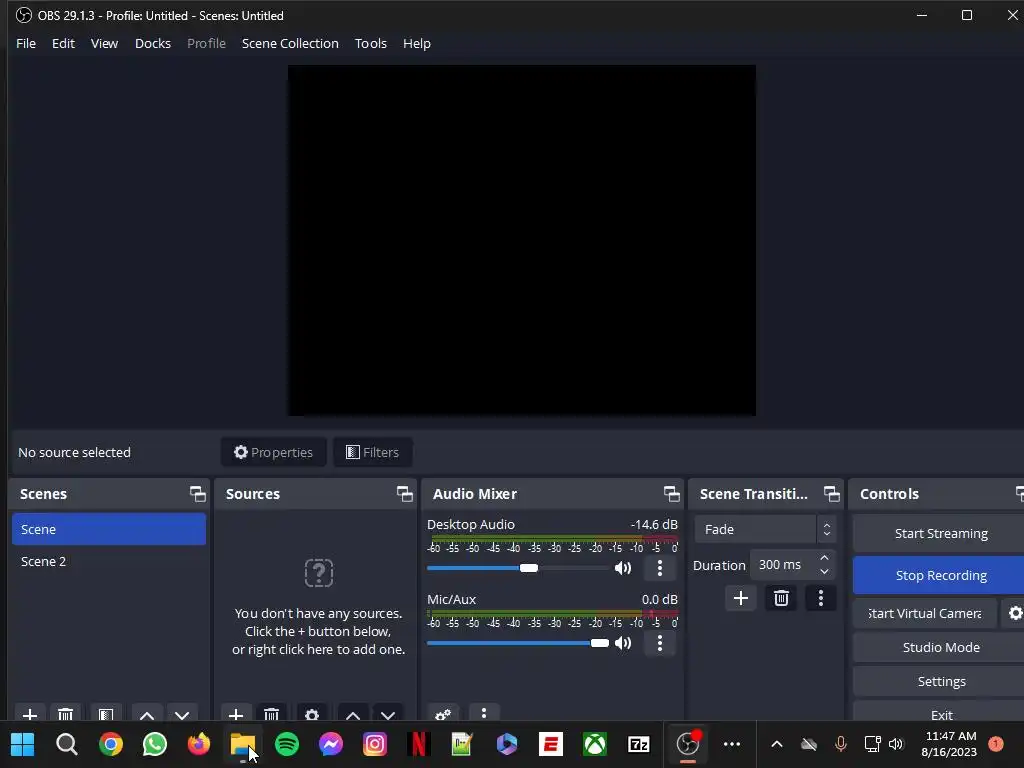The height and width of the screenshot is (768, 1024).
Task: Open the Help menu
Action: 417,43
